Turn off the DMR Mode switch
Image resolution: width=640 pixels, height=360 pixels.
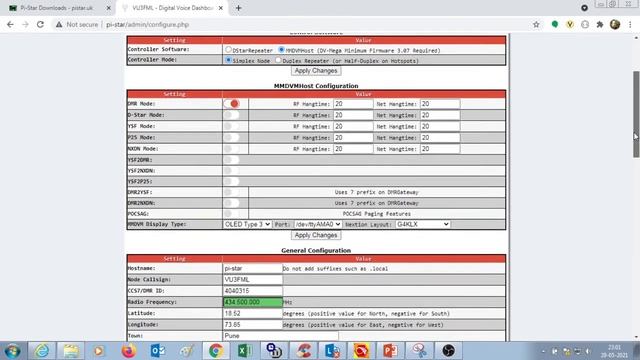(x=231, y=104)
